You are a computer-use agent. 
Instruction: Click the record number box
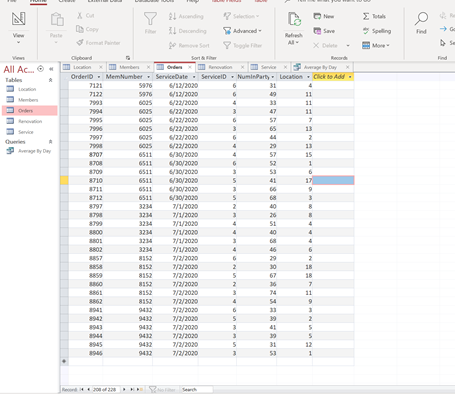[105, 389]
